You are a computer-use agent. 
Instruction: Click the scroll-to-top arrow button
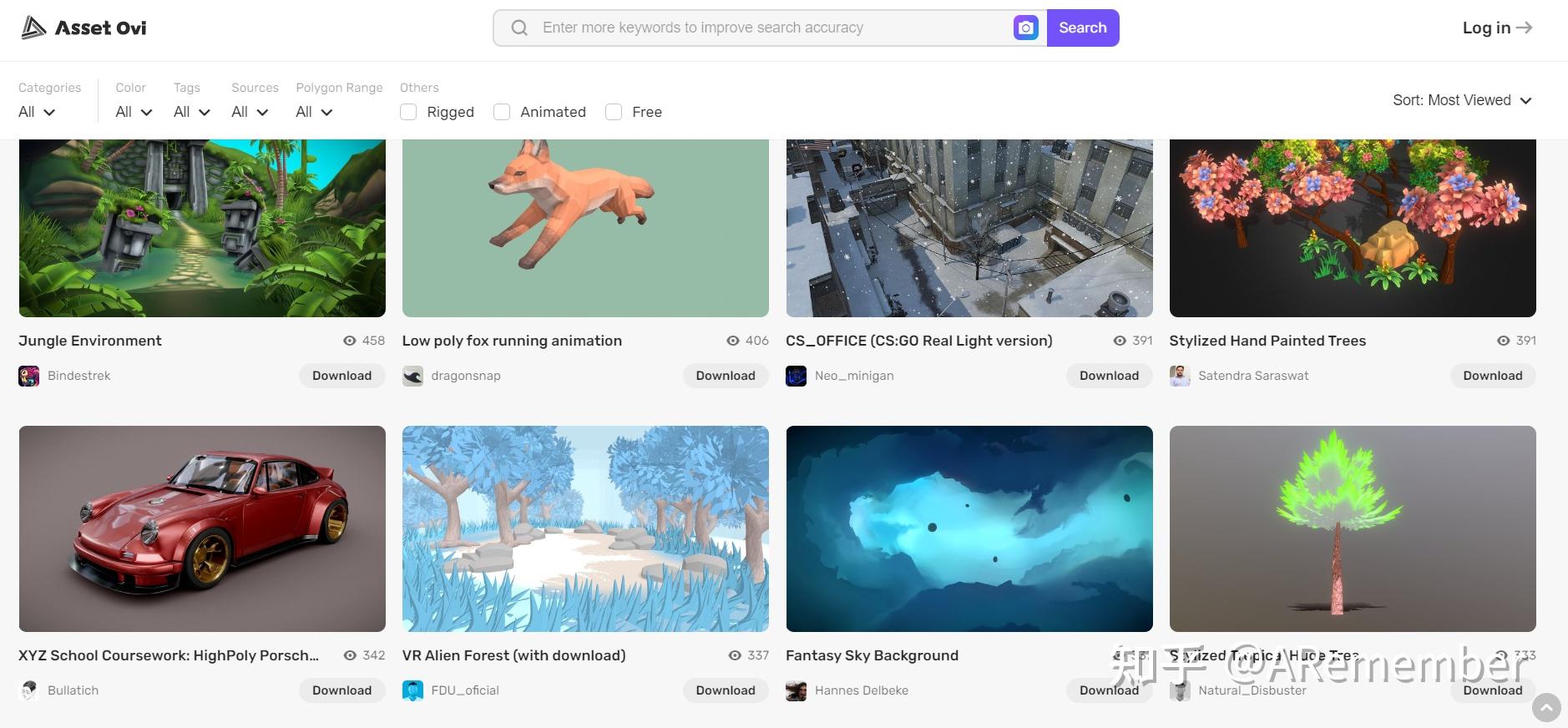pos(1546,708)
